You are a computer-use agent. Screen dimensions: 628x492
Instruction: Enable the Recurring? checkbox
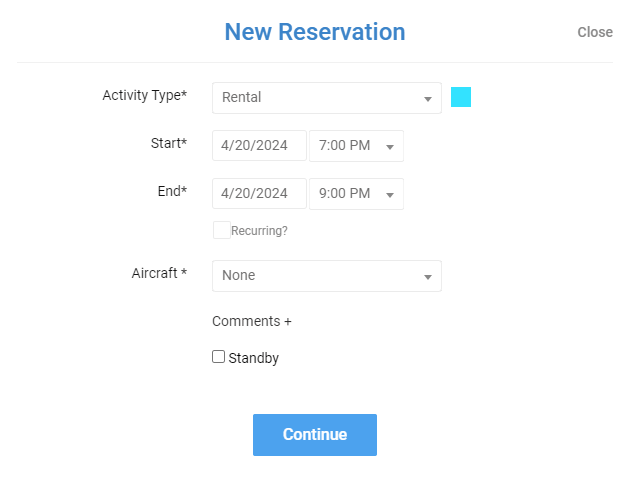click(x=221, y=230)
